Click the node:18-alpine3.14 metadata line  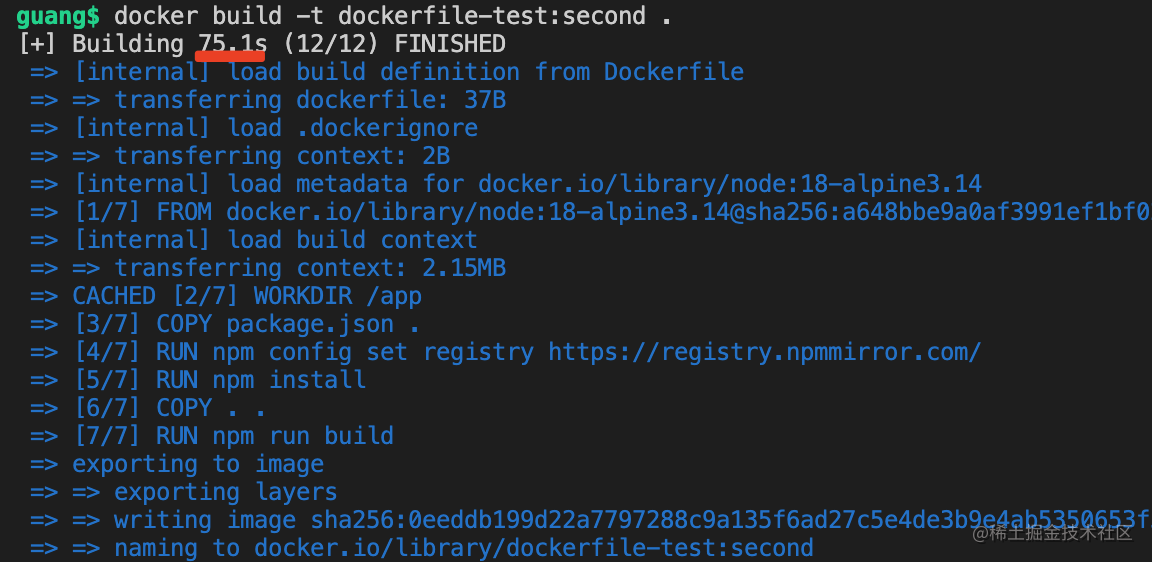click(528, 184)
